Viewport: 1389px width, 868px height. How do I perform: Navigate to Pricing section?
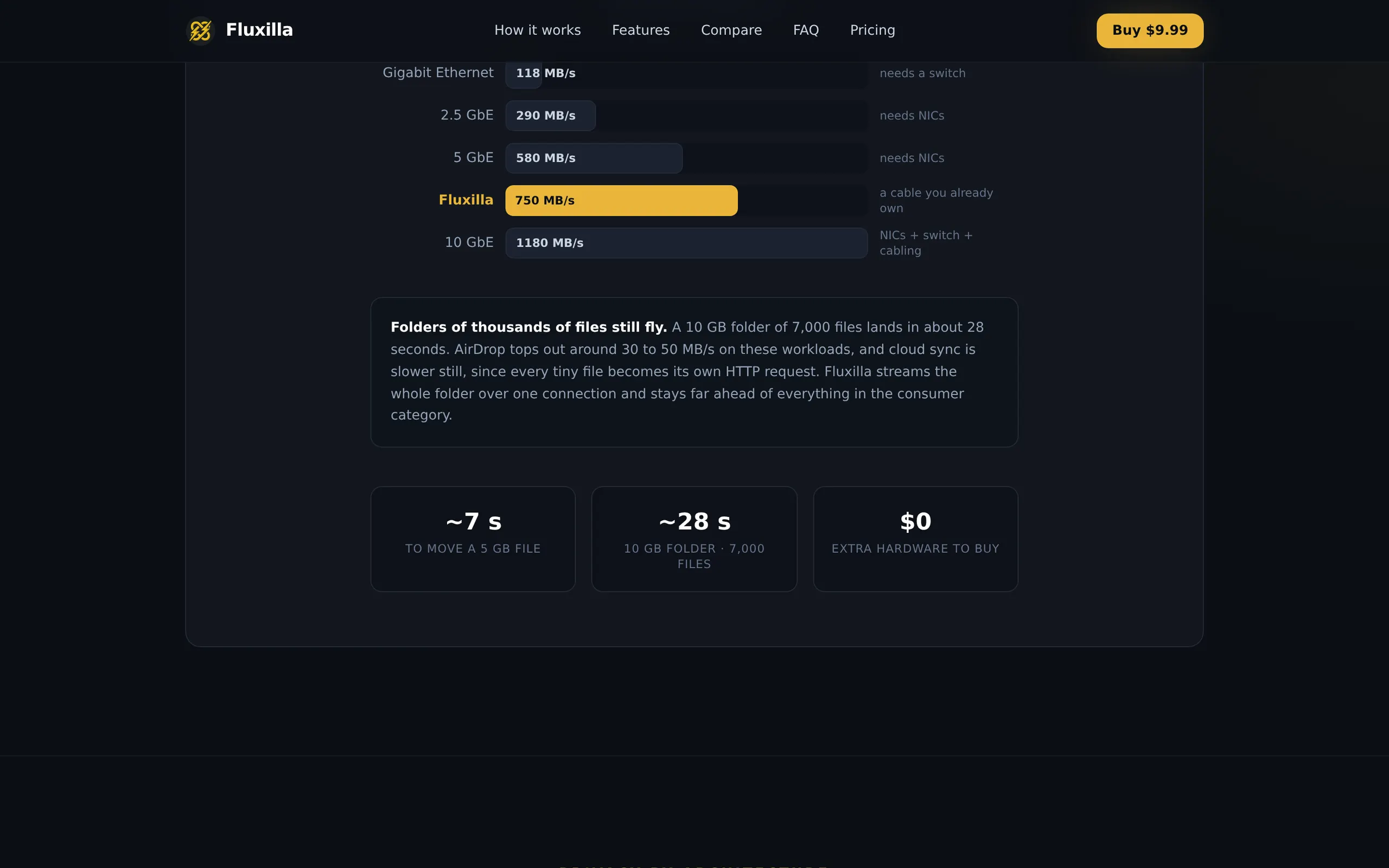pos(872,30)
